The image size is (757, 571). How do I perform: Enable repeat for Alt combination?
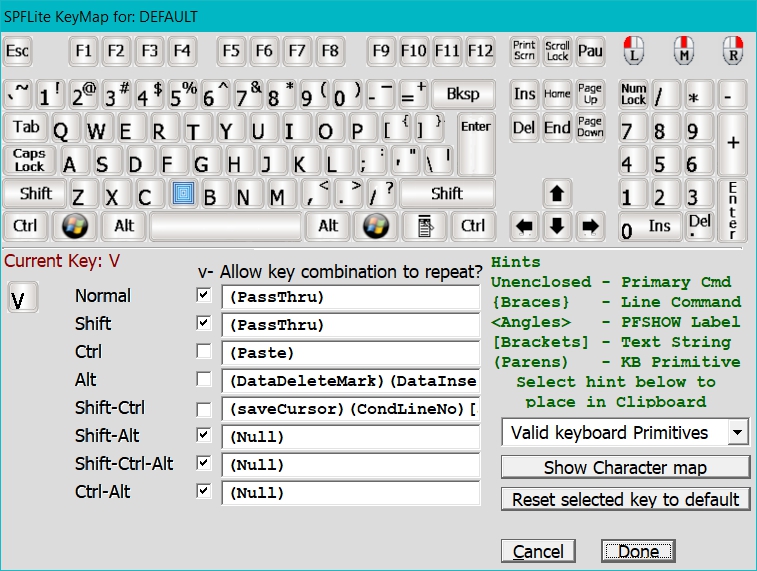click(204, 379)
